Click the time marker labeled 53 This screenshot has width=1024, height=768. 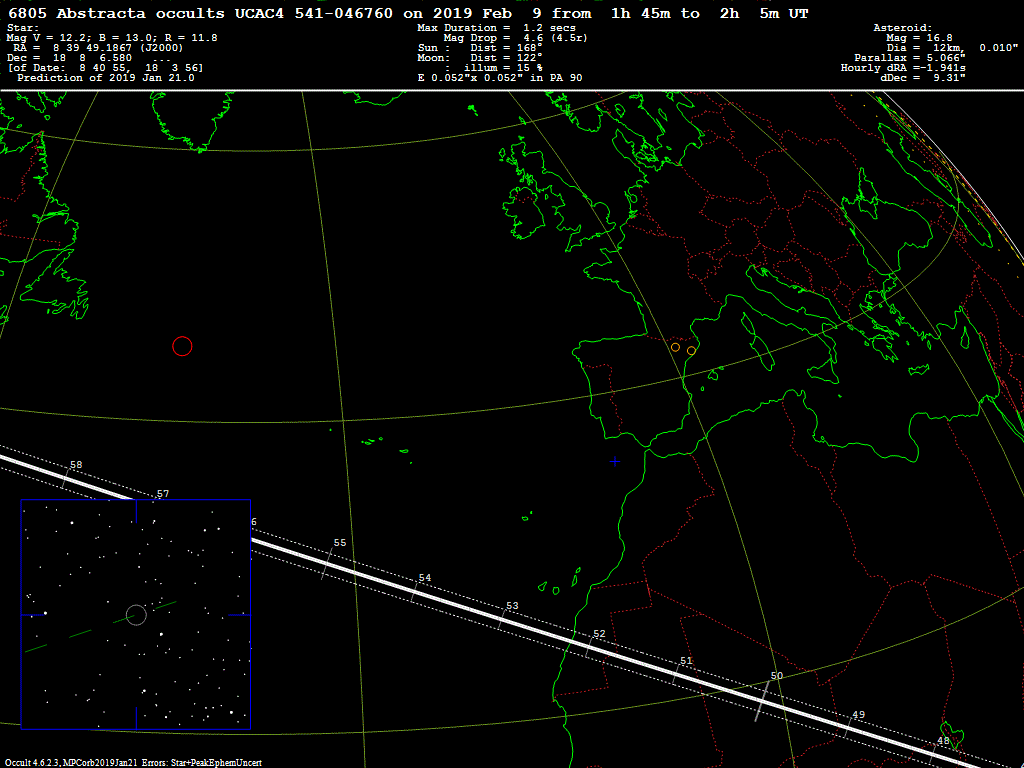click(x=511, y=607)
